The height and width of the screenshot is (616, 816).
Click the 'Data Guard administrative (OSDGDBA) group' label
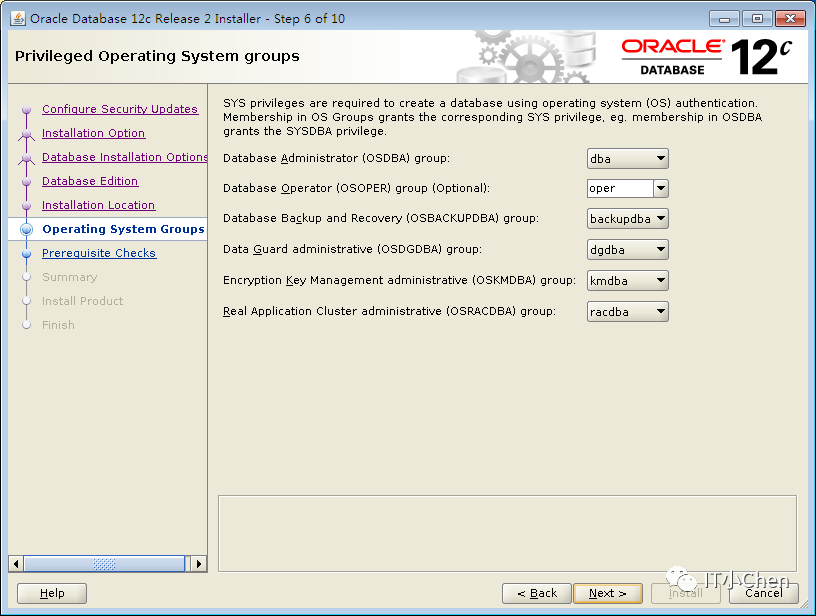(352, 249)
